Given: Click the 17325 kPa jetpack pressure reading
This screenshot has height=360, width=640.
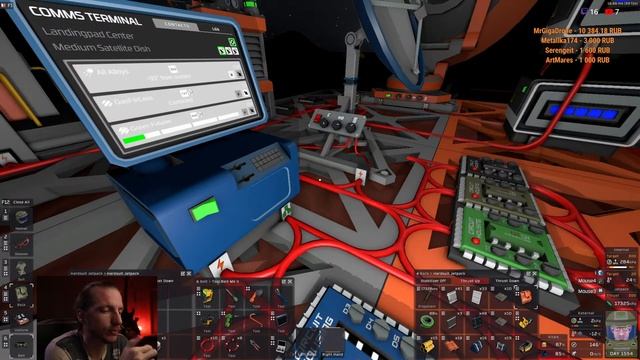Looking at the screenshot, I should [x=621, y=304].
